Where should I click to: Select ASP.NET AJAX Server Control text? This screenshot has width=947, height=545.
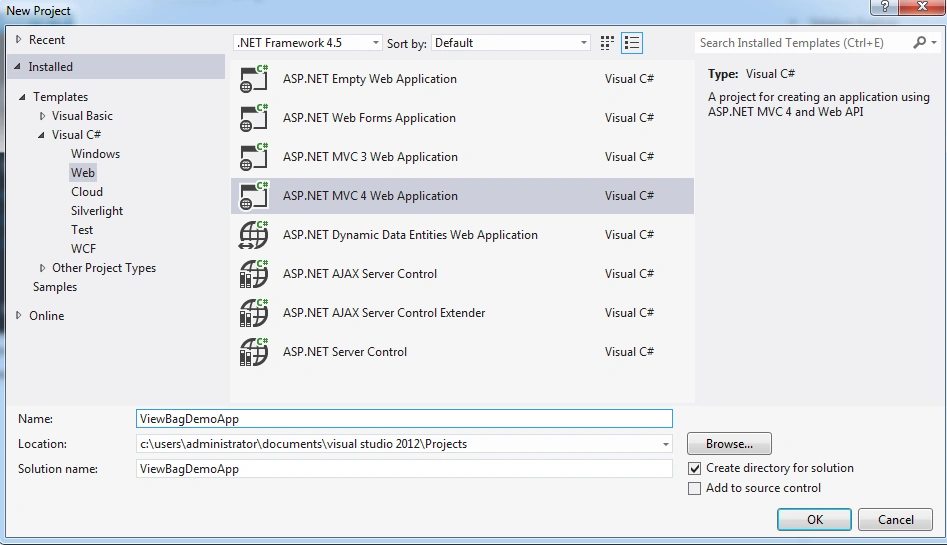(359, 274)
